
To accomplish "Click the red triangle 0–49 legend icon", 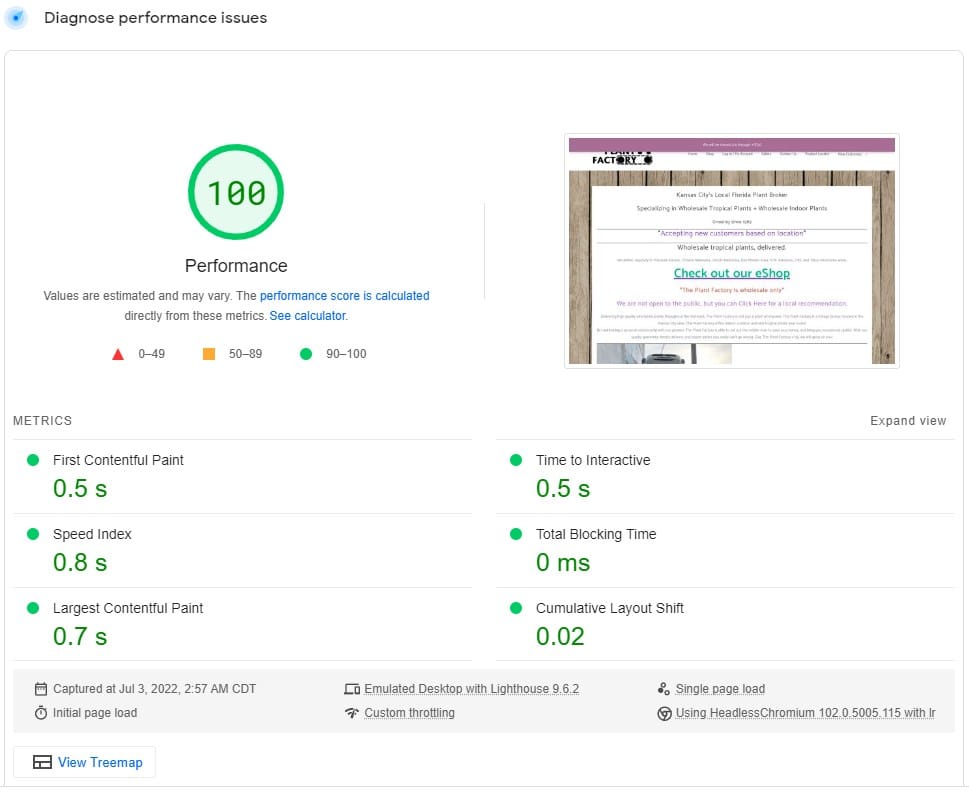I will point(118,354).
